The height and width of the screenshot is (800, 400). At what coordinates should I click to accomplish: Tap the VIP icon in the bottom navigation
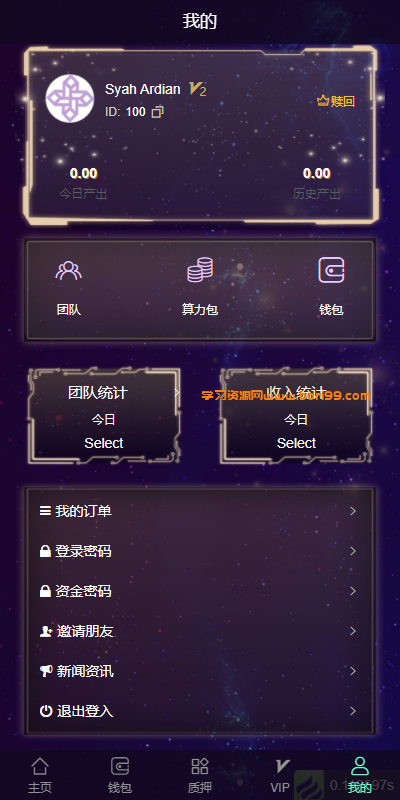(x=282, y=766)
